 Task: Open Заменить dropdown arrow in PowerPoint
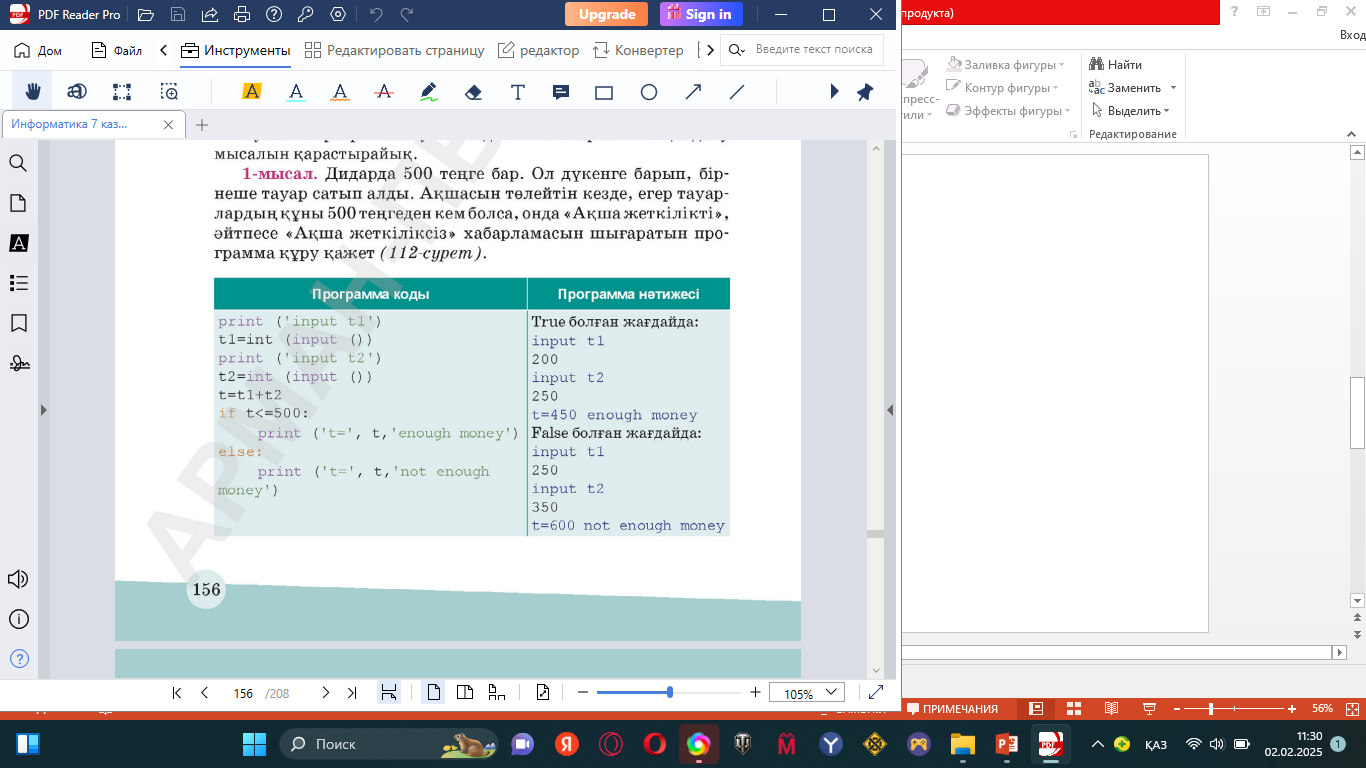(x=1173, y=88)
